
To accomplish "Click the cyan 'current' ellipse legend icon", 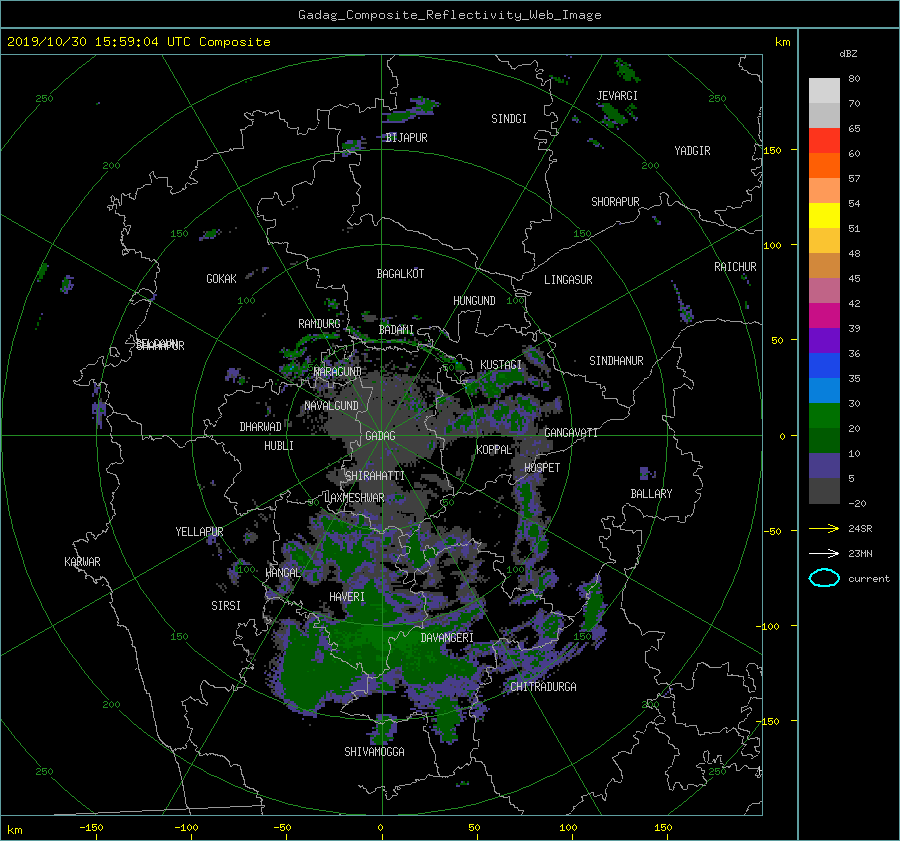I will point(824,578).
